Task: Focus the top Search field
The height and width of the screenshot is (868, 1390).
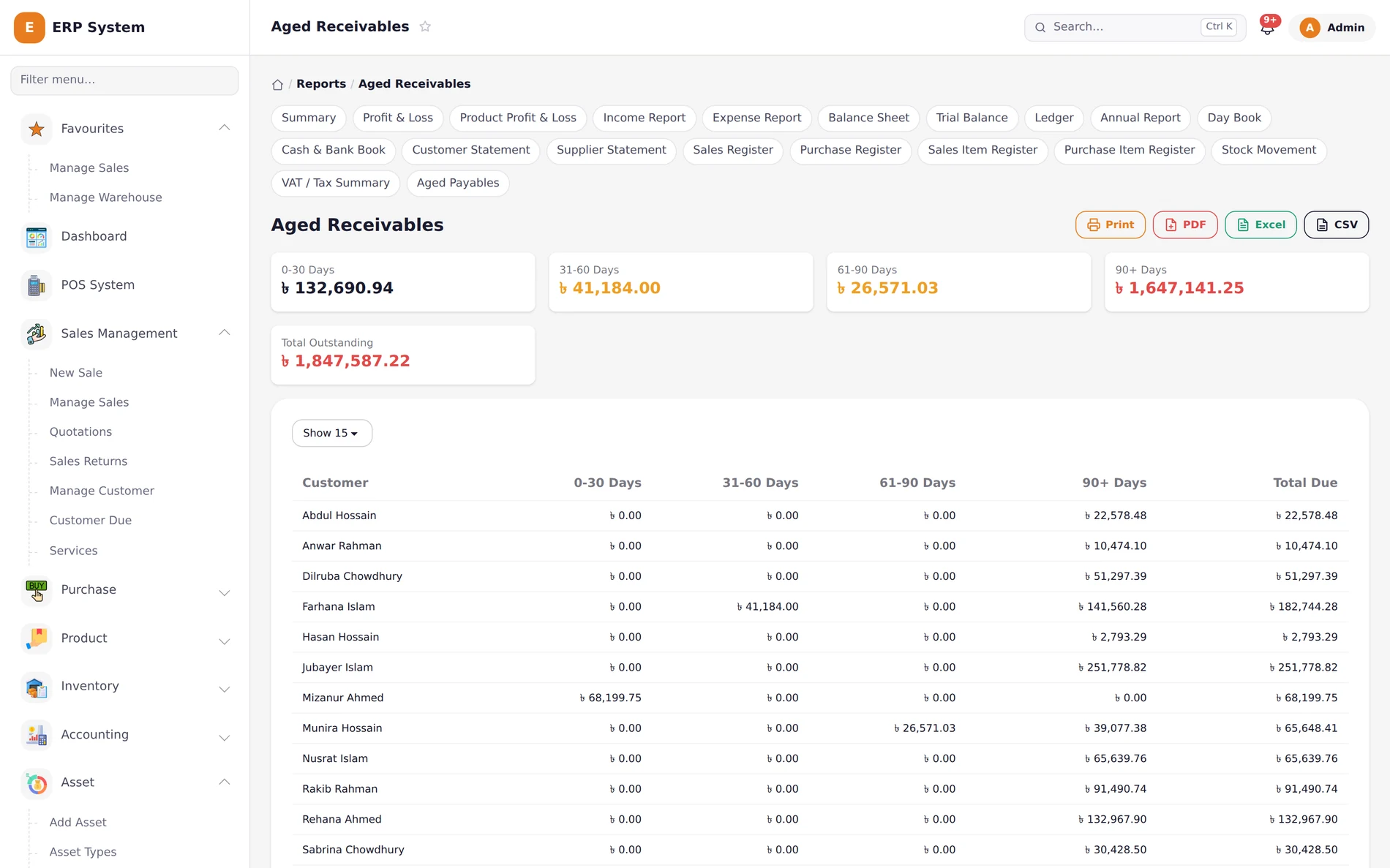Action: tap(1135, 27)
